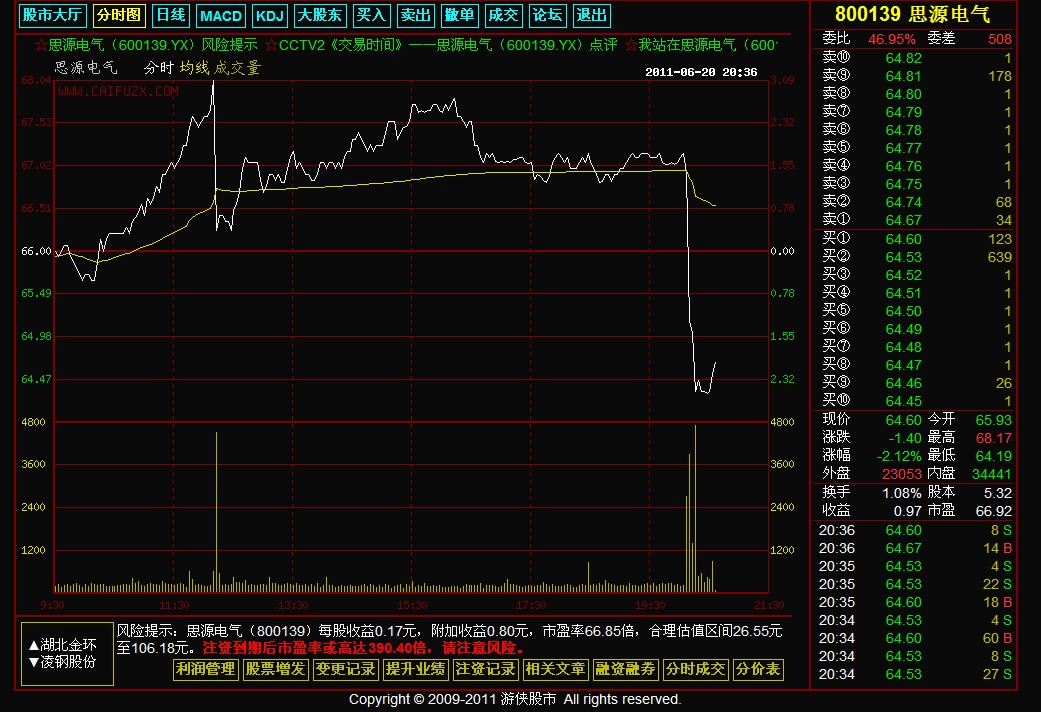Open the 股市大厅 stock hall tab
Screen dimensions: 1041x712
(x=53, y=15)
